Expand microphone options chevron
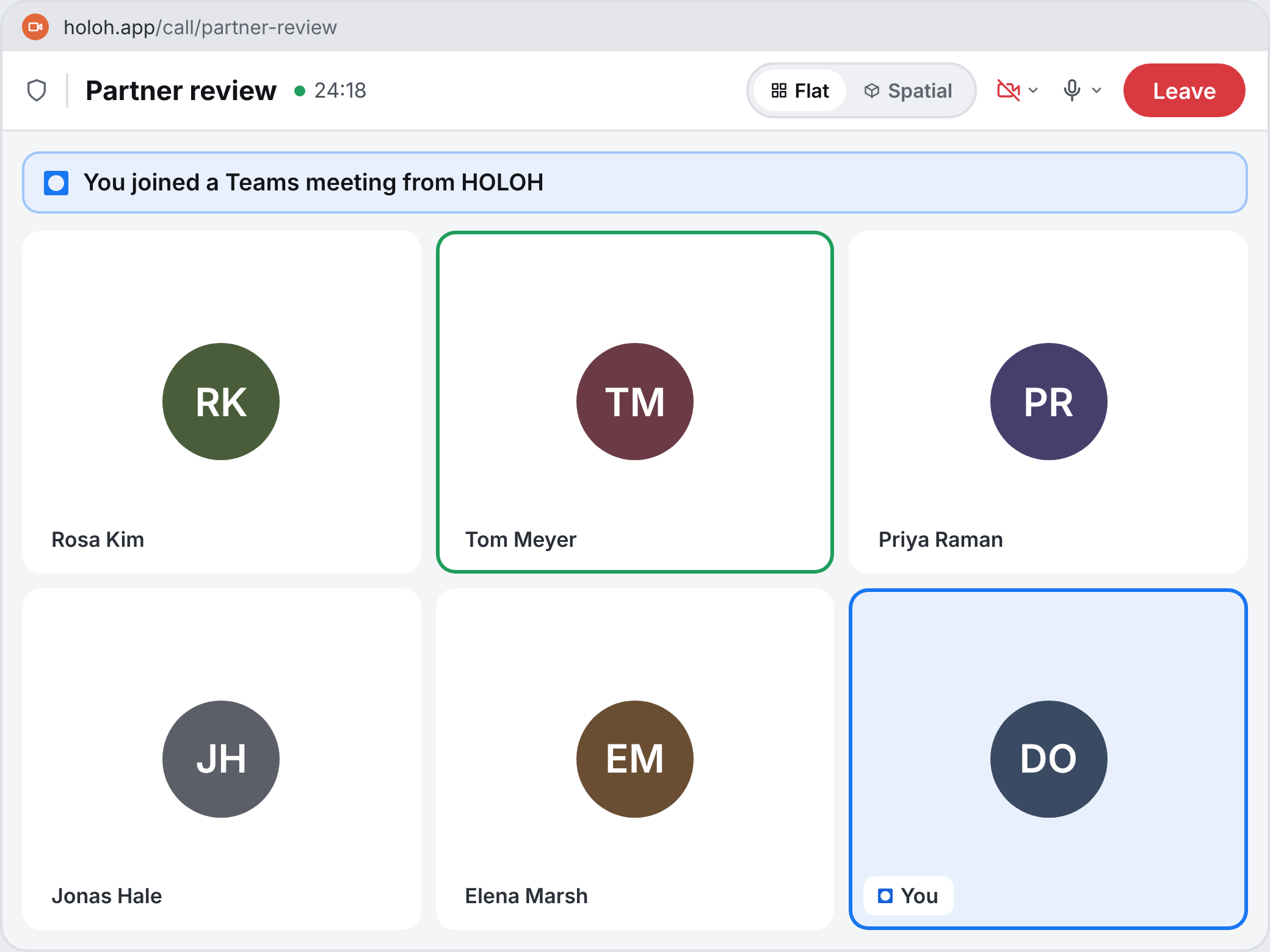Viewport: 1270px width, 952px height. click(x=1097, y=90)
